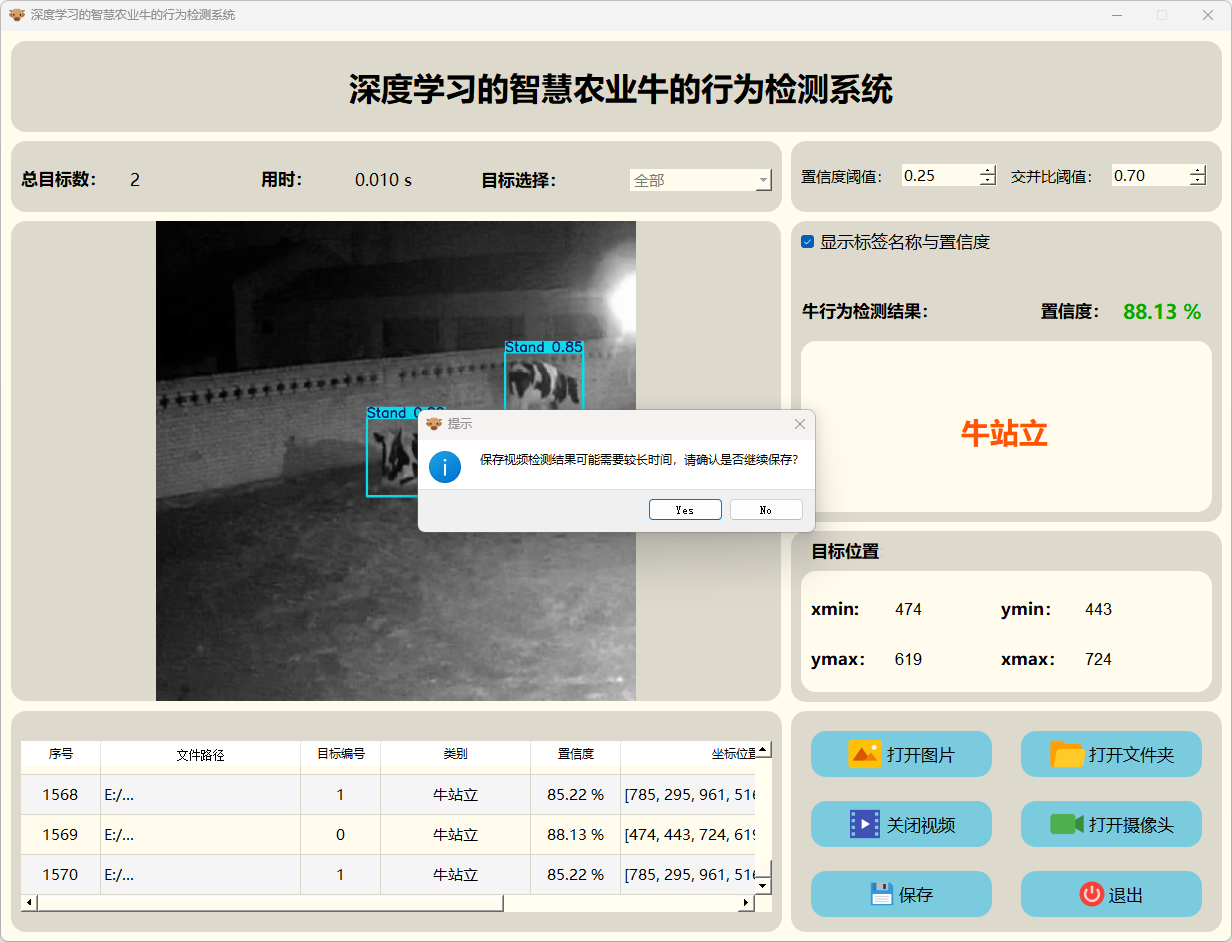
Task: Click the camera icon on 打开摄像头 button
Action: tap(1067, 824)
